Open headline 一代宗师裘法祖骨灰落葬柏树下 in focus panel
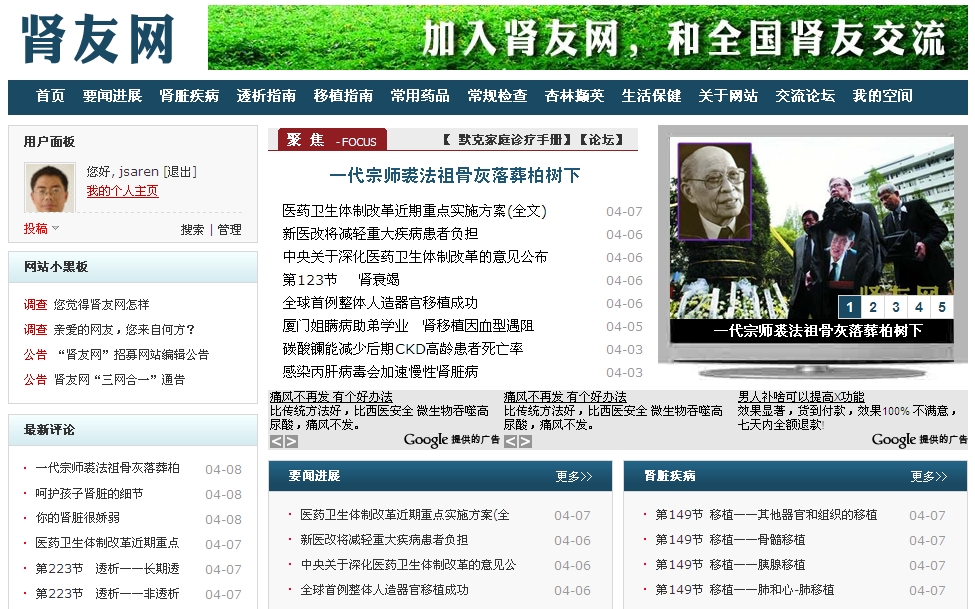Image resolution: width=975 pixels, height=609 pixels. [455, 175]
